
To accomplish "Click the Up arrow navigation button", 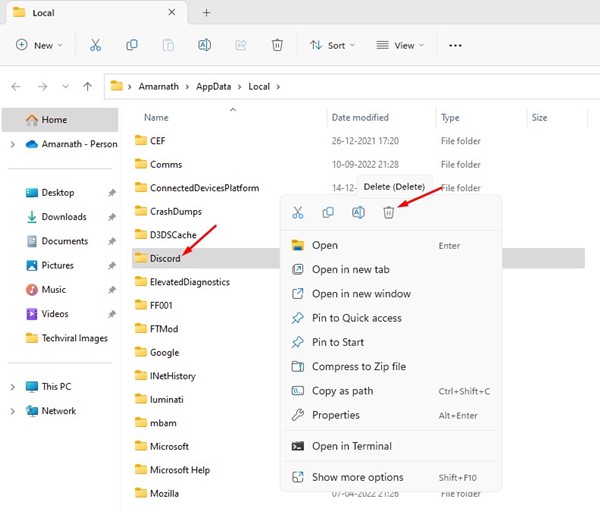I will coord(89,86).
